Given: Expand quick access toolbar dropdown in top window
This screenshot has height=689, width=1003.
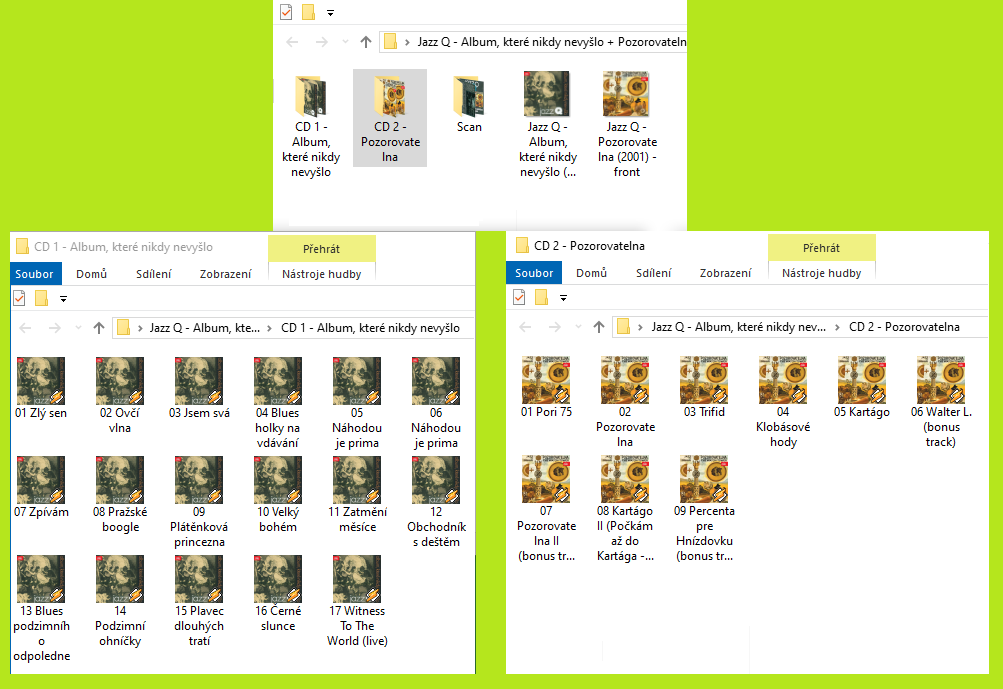Looking at the screenshot, I should [330, 12].
